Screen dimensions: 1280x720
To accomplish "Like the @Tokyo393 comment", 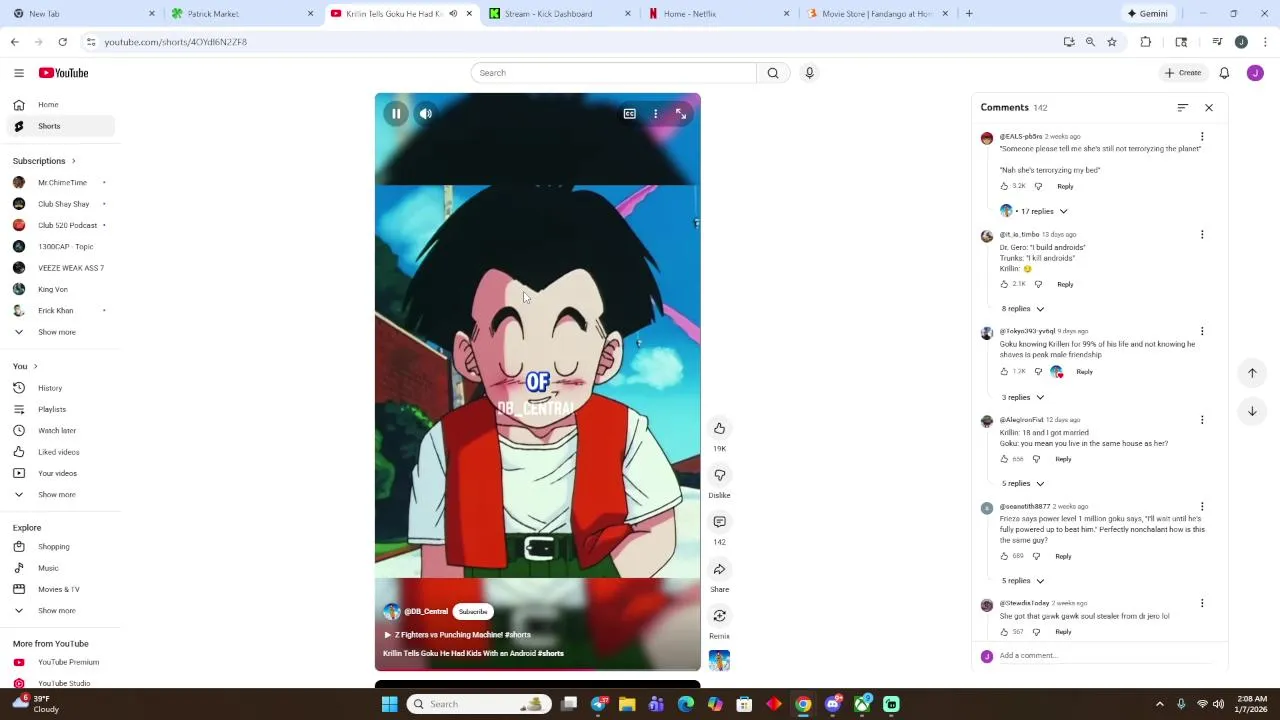I will click(1005, 372).
